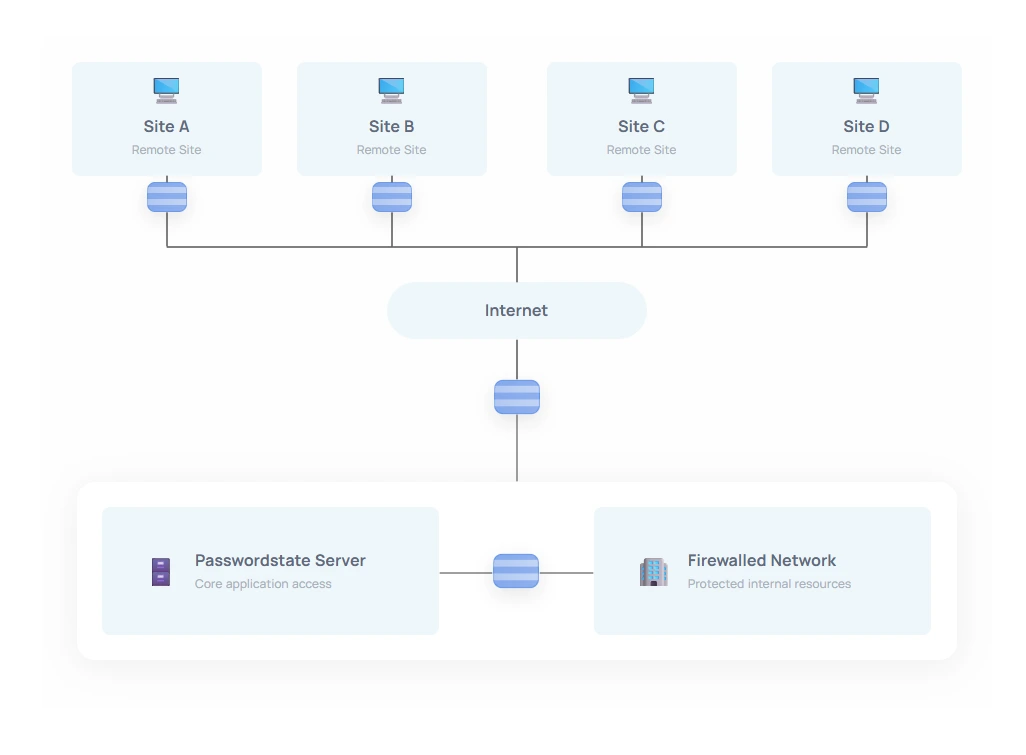Click the Site C computer monitor icon
The width and height of the screenshot is (1026, 755).
[641, 90]
